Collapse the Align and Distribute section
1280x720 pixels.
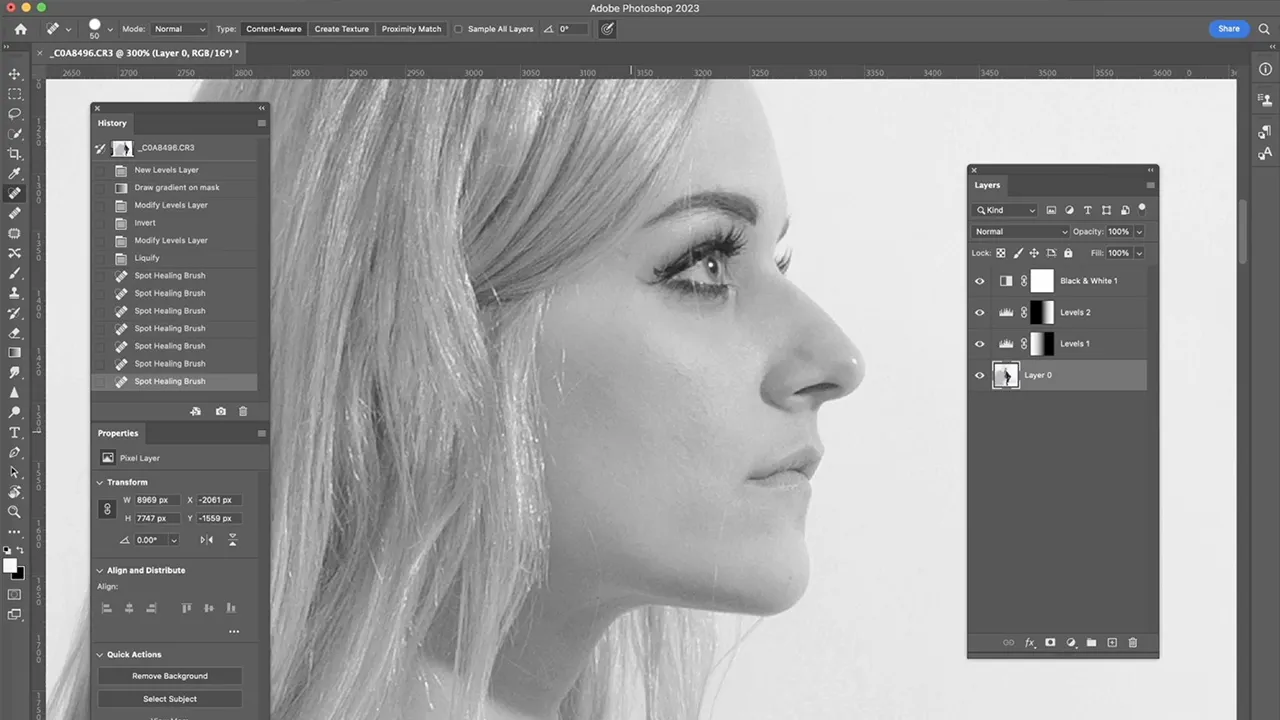100,570
